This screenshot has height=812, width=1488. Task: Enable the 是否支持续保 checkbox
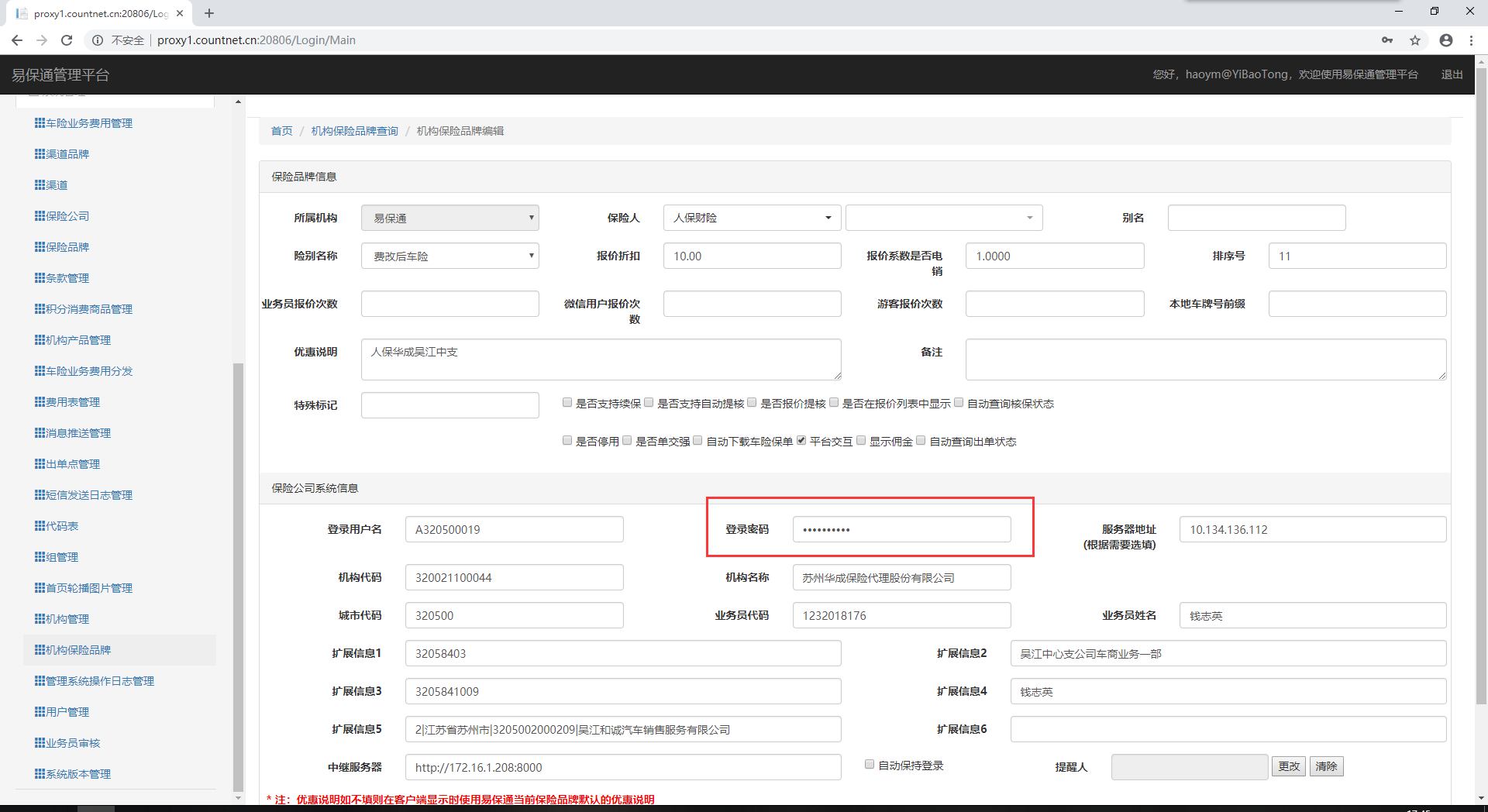coord(567,403)
